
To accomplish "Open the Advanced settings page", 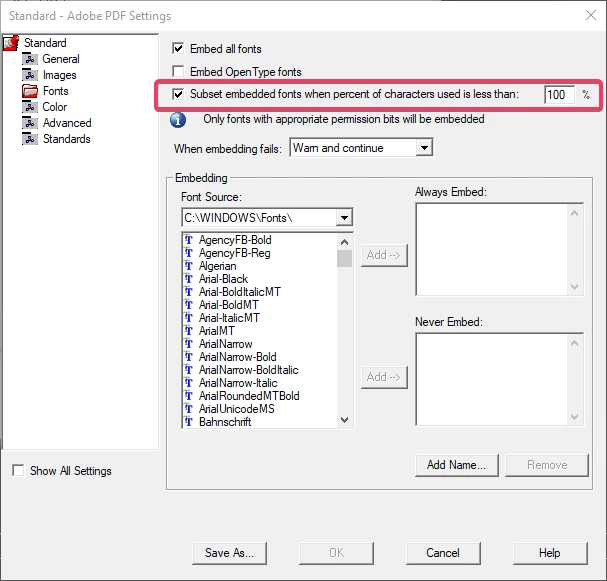I will [67, 123].
